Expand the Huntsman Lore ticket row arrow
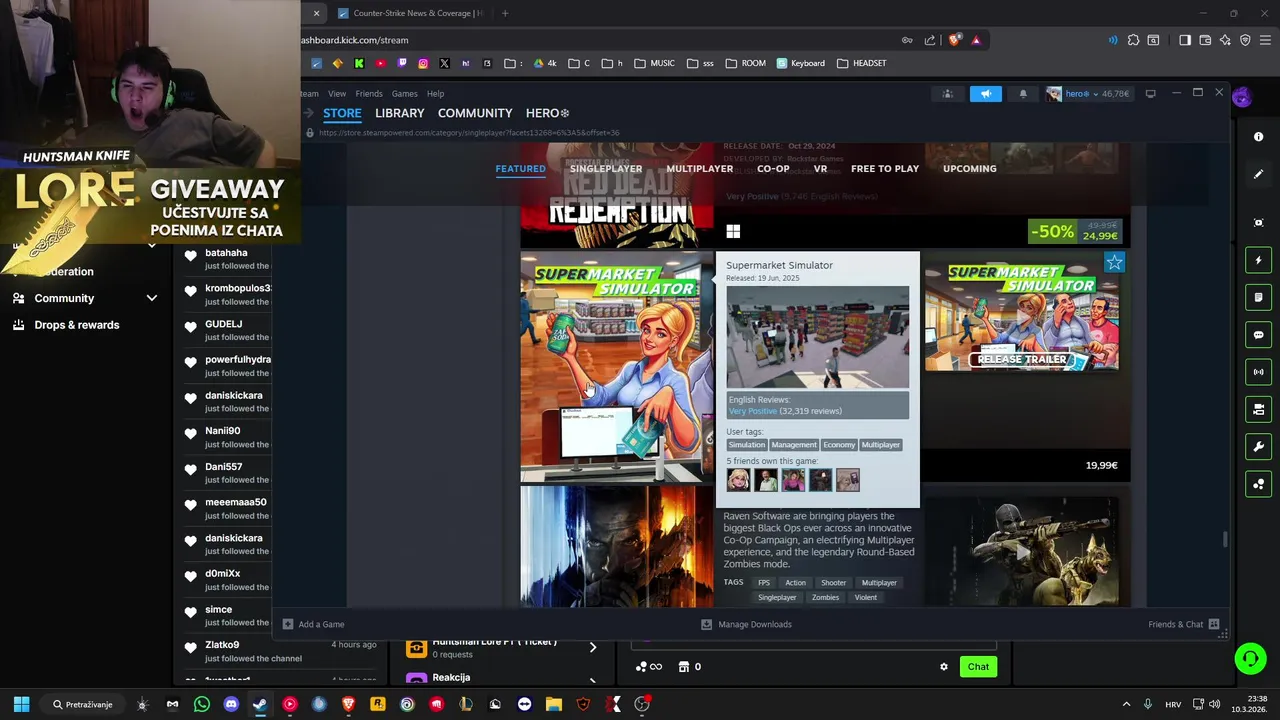The height and width of the screenshot is (720, 1280). pos(593,647)
